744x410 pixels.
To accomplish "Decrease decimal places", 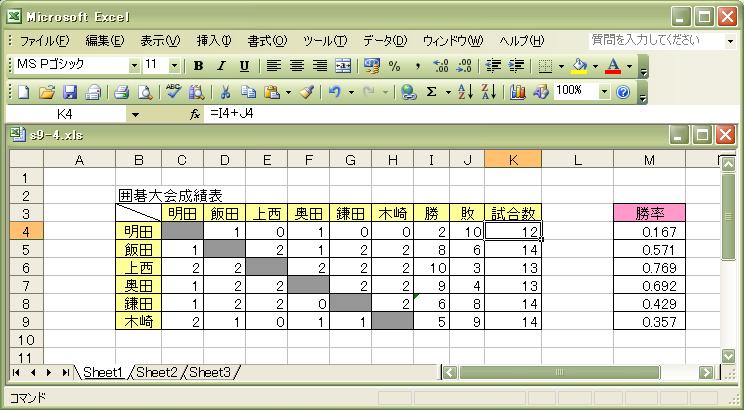I will pyautogui.click(x=464, y=66).
